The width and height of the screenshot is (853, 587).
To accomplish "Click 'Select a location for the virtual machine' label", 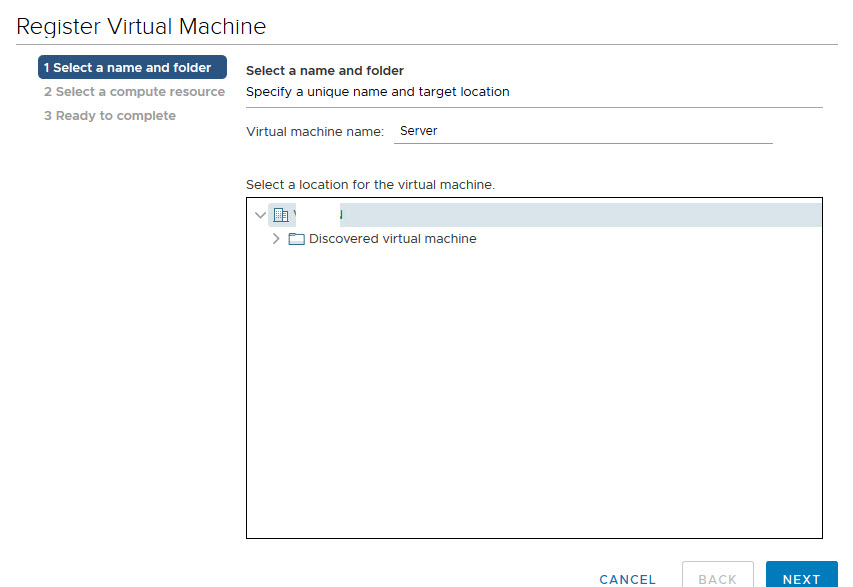I will click(x=370, y=185).
